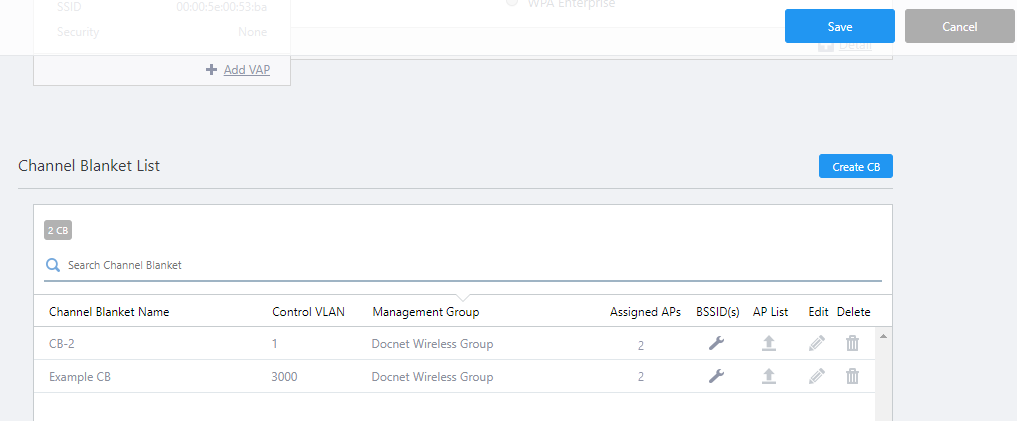This screenshot has width=1017, height=421.
Task: Select the Example CB row name
Action: [80, 377]
